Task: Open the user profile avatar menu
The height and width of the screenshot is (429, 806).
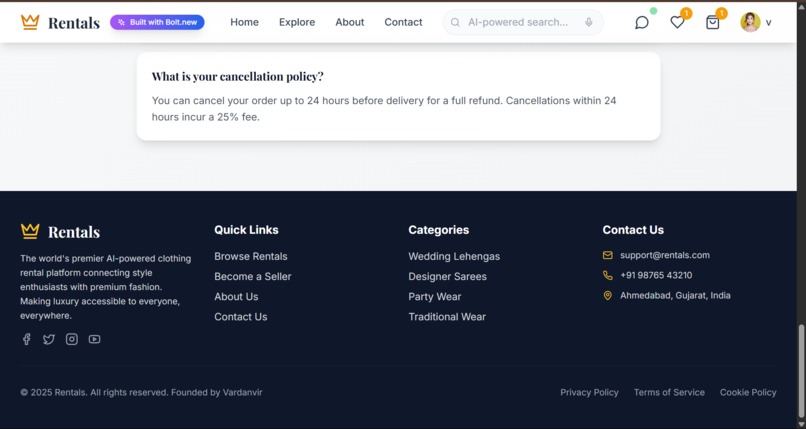Action: point(750,22)
